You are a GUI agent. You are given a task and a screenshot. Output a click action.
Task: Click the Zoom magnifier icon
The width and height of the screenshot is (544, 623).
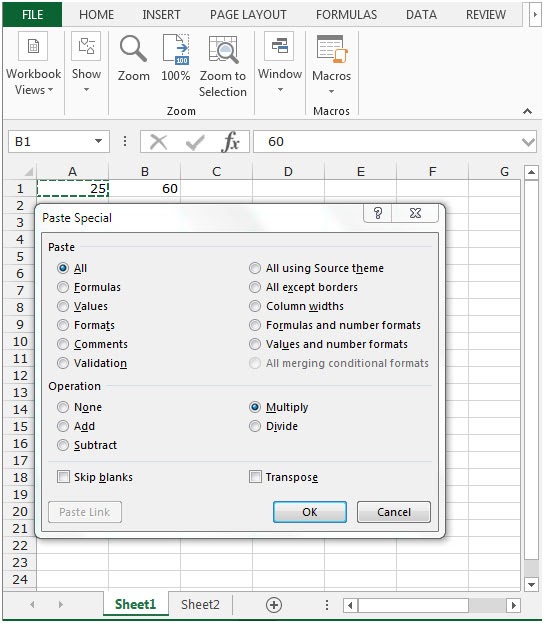(133, 49)
